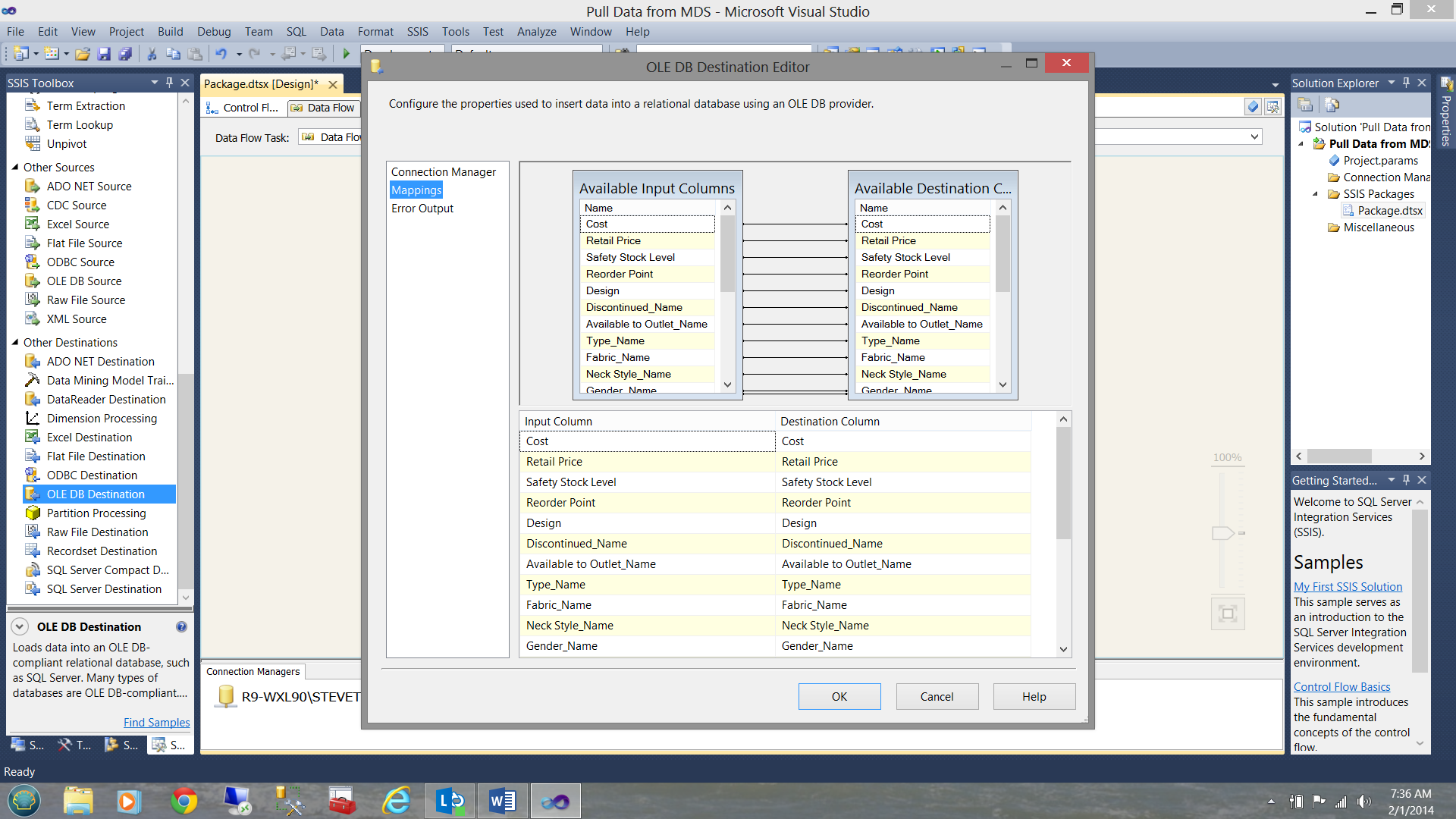Select OLE DB Source in toolbox
Image resolution: width=1456 pixels, height=819 pixels.
[x=83, y=281]
